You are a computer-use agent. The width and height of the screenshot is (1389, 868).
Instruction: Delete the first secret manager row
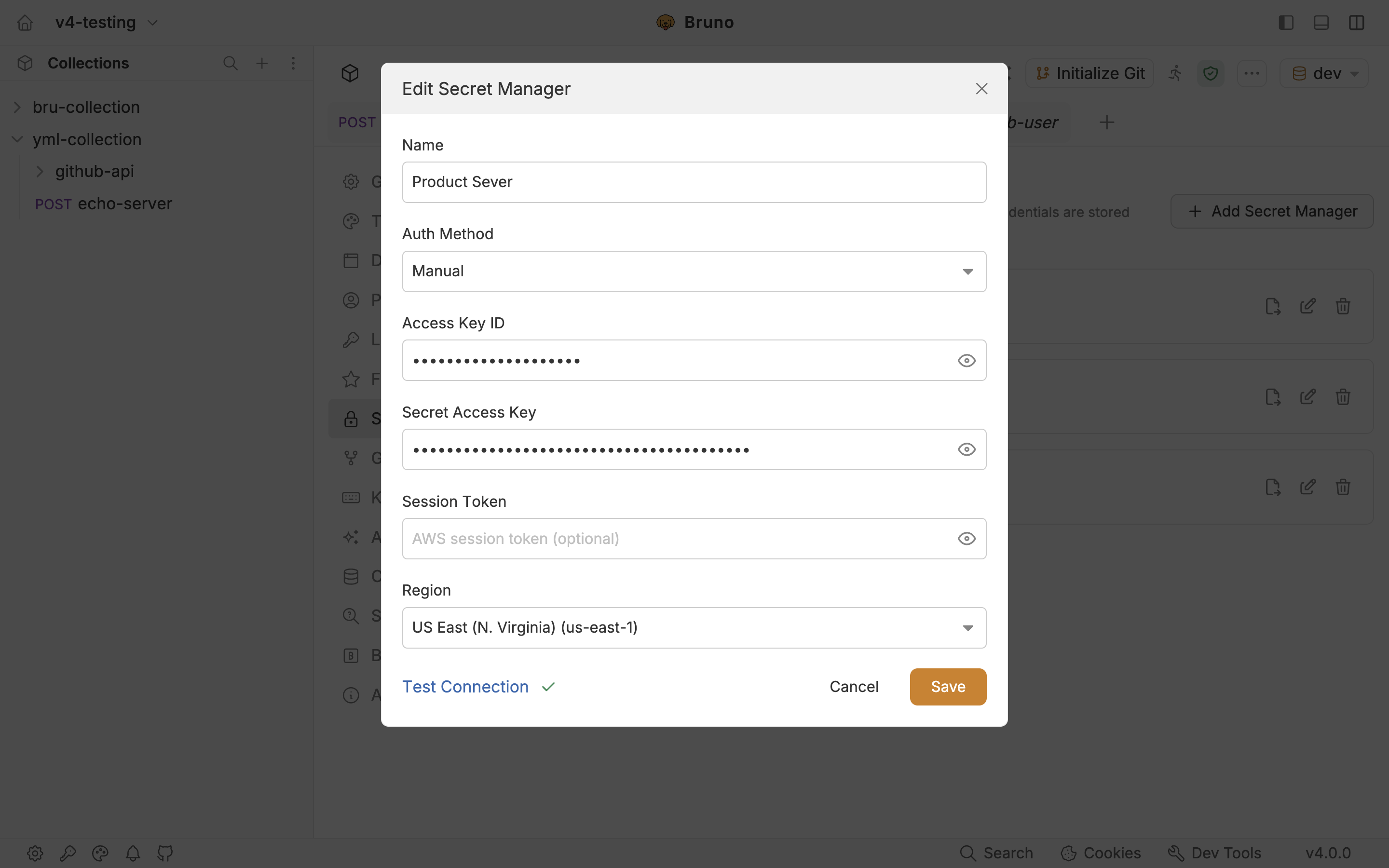(x=1343, y=307)
